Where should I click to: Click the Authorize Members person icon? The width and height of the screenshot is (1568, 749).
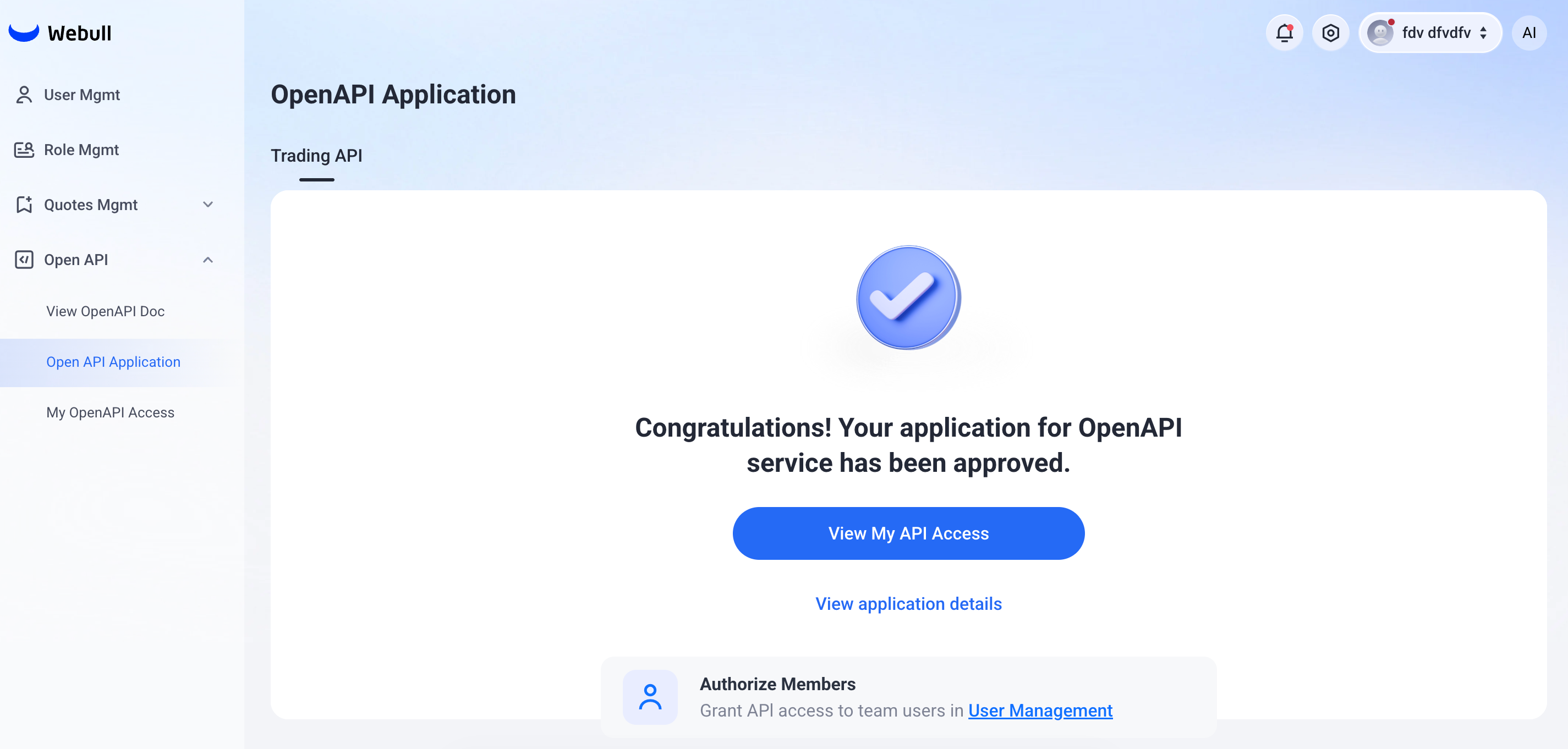pos(650,697)
